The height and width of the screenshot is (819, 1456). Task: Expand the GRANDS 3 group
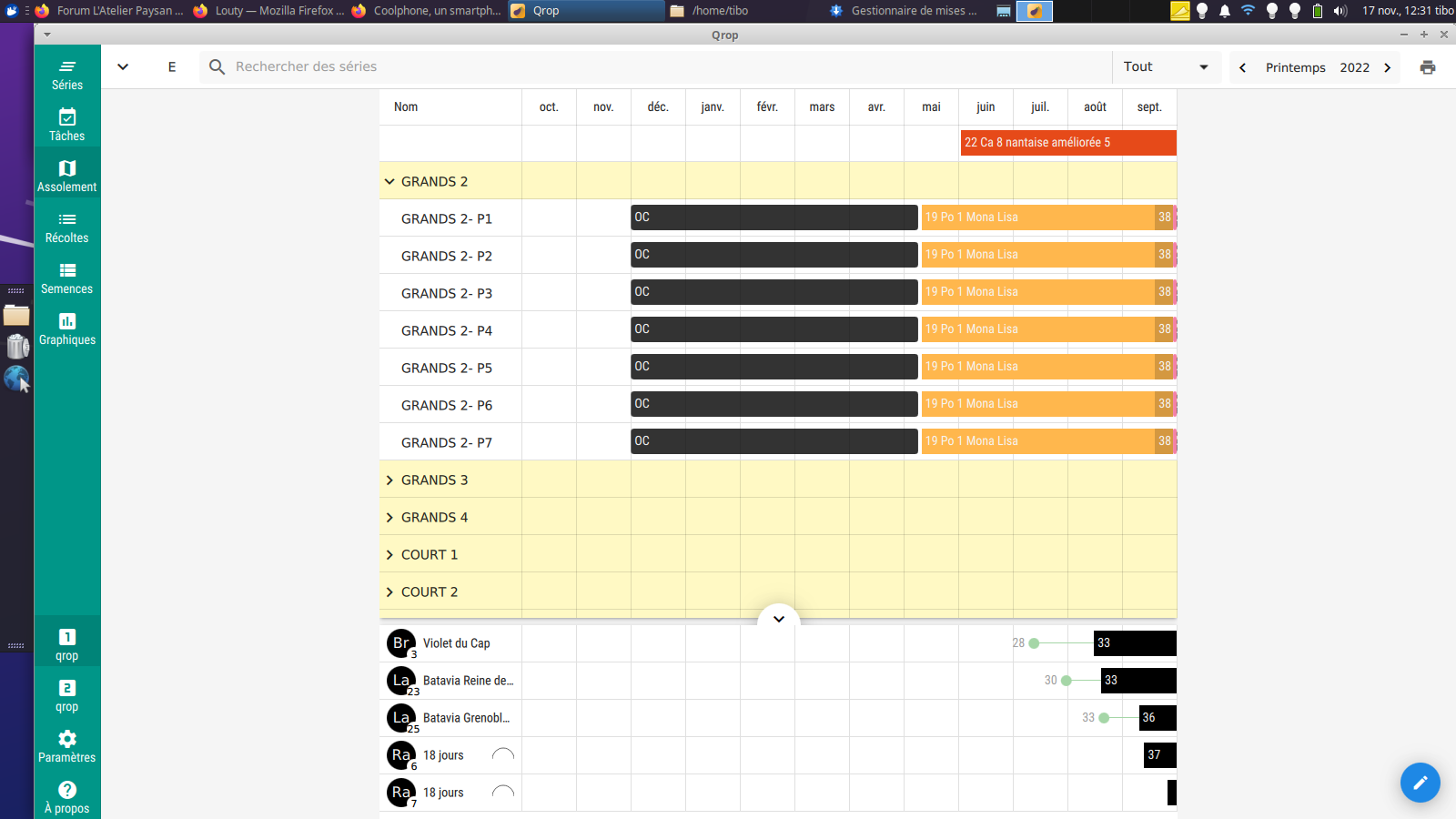[x=389, y=480]
